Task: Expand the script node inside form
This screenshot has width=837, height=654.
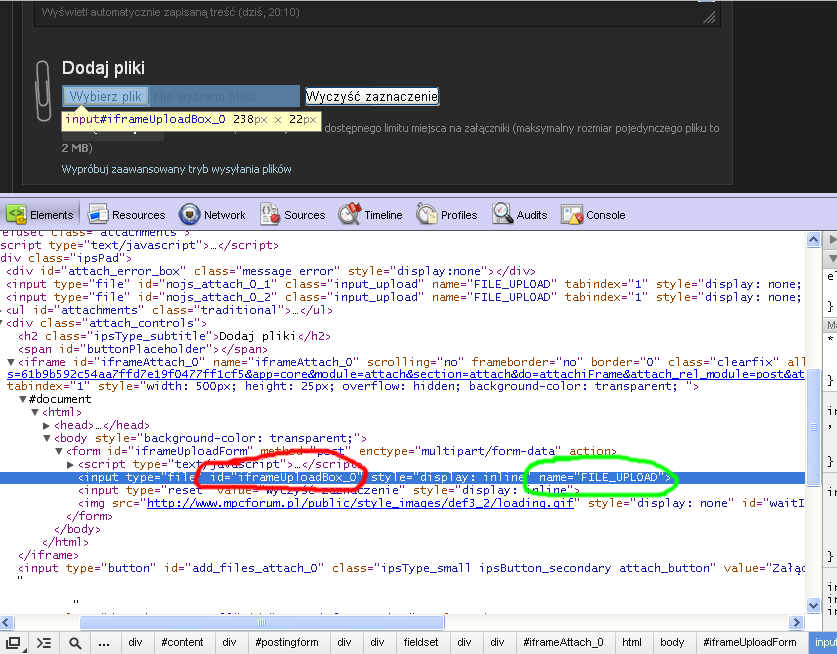Action: 70,464
